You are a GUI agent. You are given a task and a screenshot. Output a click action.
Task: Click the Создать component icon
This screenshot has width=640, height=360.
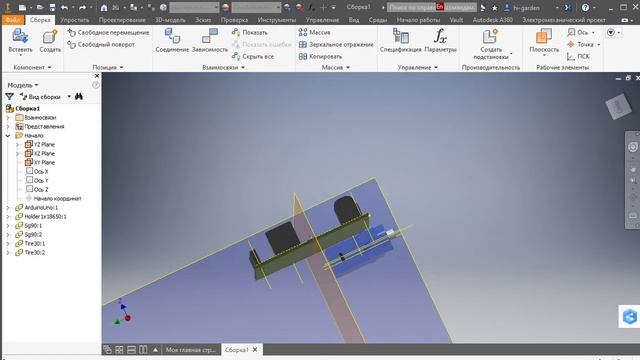coord(50,36)
